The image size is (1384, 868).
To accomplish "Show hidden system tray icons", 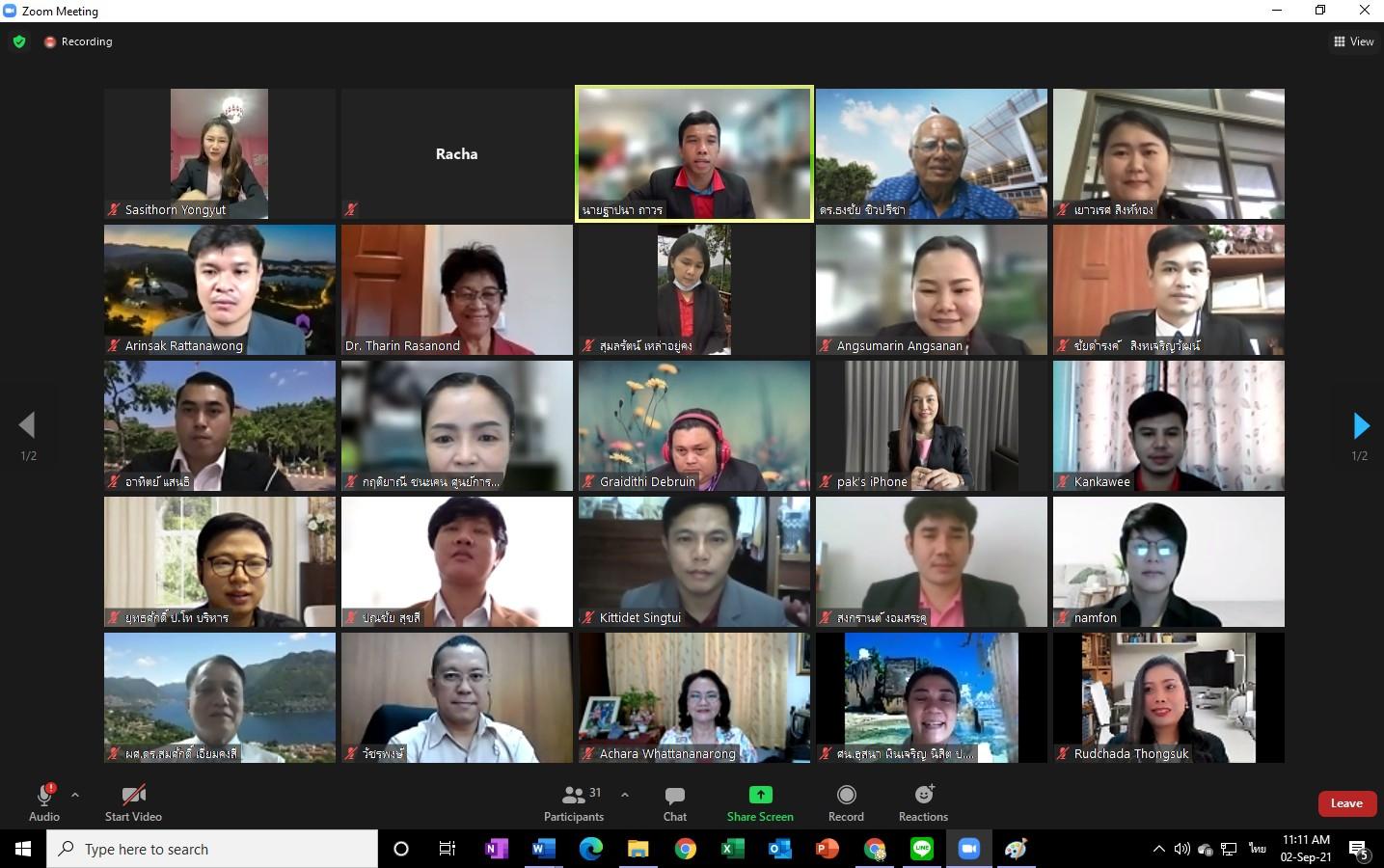I will point(1158,849).
